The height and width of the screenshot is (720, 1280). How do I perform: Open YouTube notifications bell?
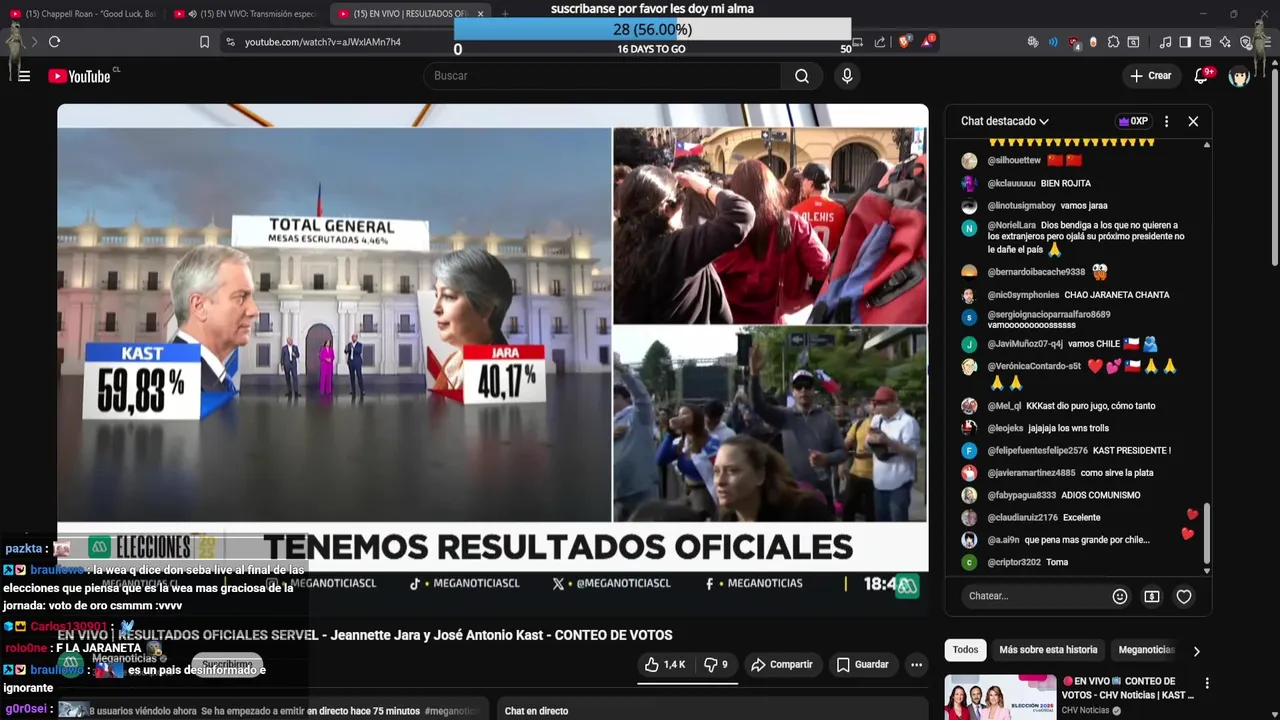tap(1201, 76)
